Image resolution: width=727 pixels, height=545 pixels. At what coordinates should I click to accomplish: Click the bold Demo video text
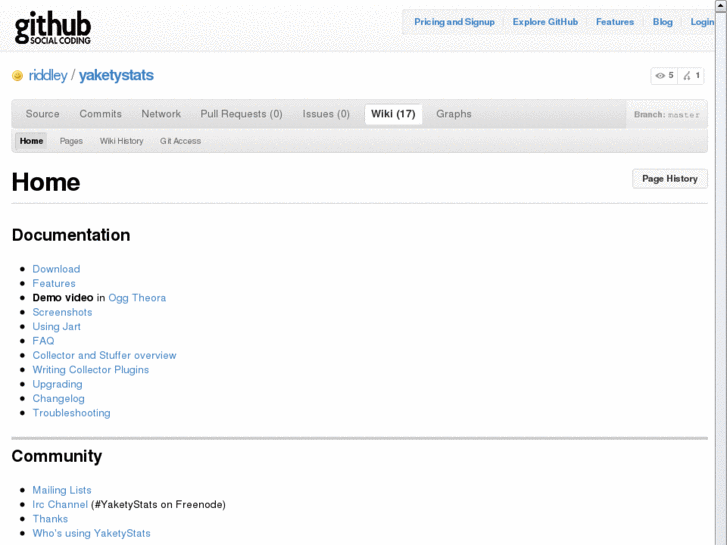tap(63, 298)
